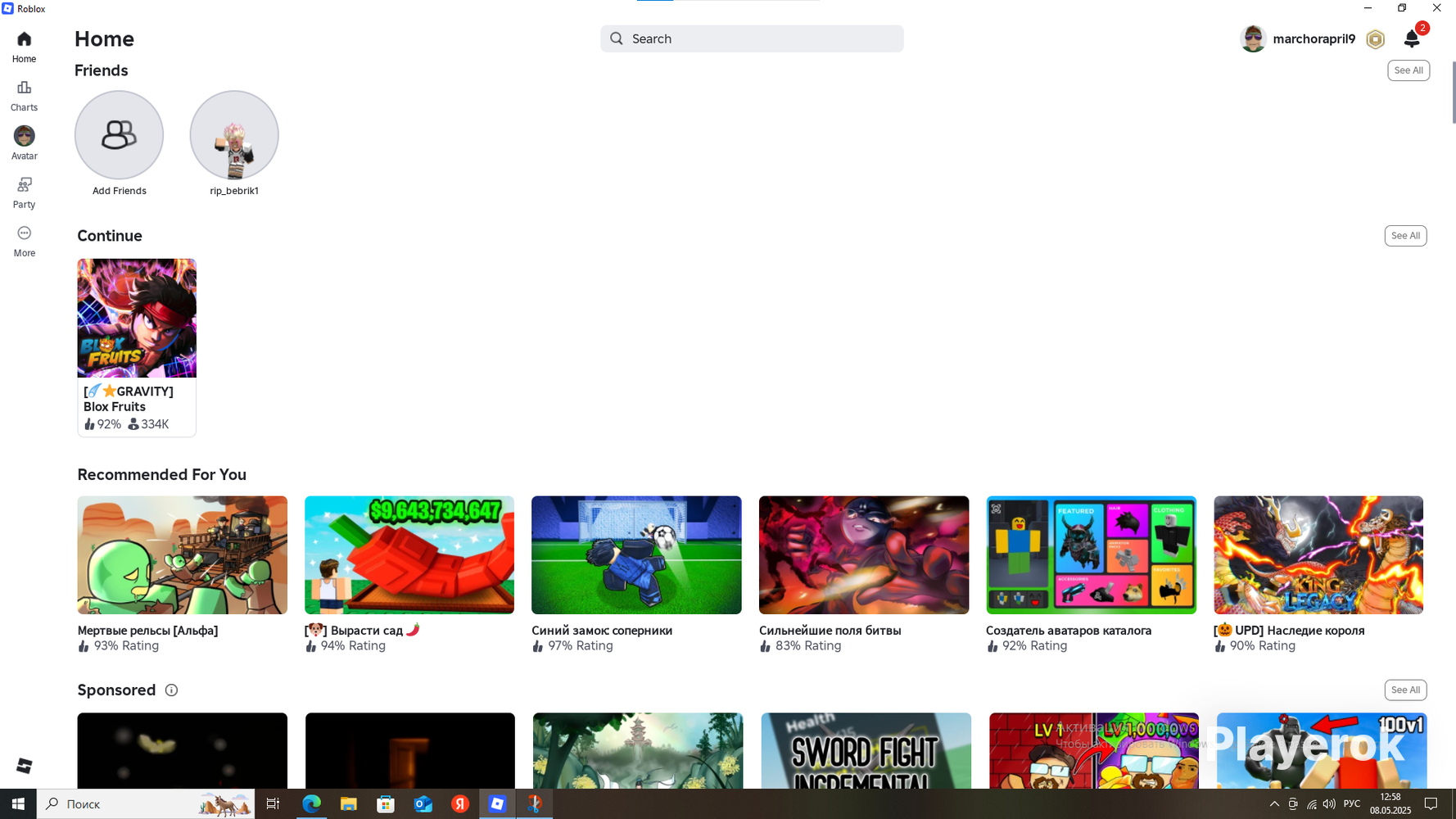This screenshot has height=819, width=1456.
Task: Click See All for Continue
Action: [x=1405, y=236]
